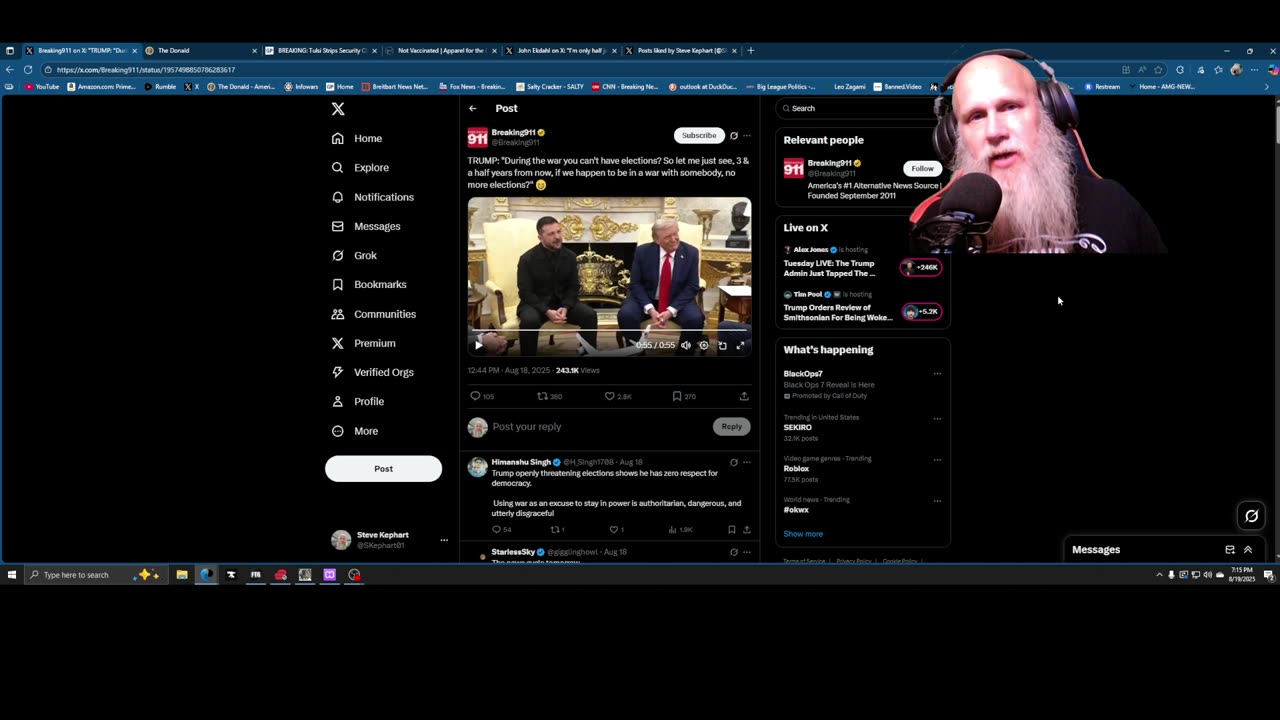Share the Breaking911 post
Screen dimensions: 1280x720
(x=744, y=396)
